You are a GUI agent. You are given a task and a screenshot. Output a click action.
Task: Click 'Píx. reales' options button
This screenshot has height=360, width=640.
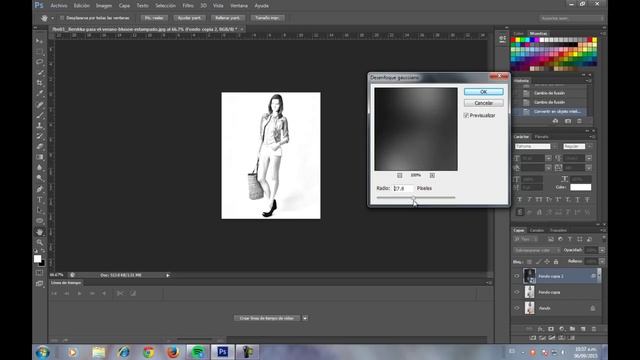[154, 18]
